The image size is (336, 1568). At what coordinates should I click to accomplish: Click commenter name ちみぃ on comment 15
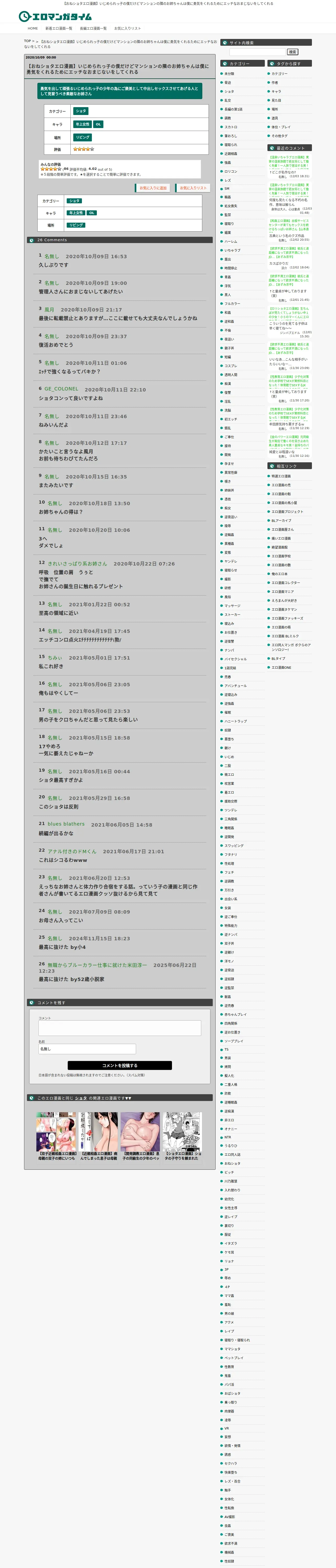[55, 658]
